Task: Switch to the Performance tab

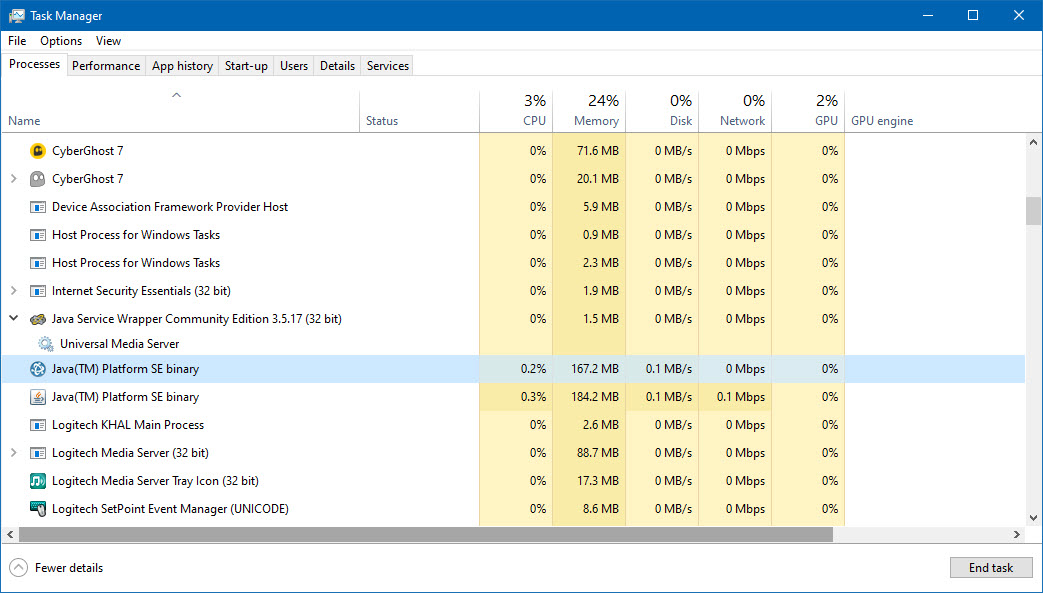Action: (x=106, y=66)
